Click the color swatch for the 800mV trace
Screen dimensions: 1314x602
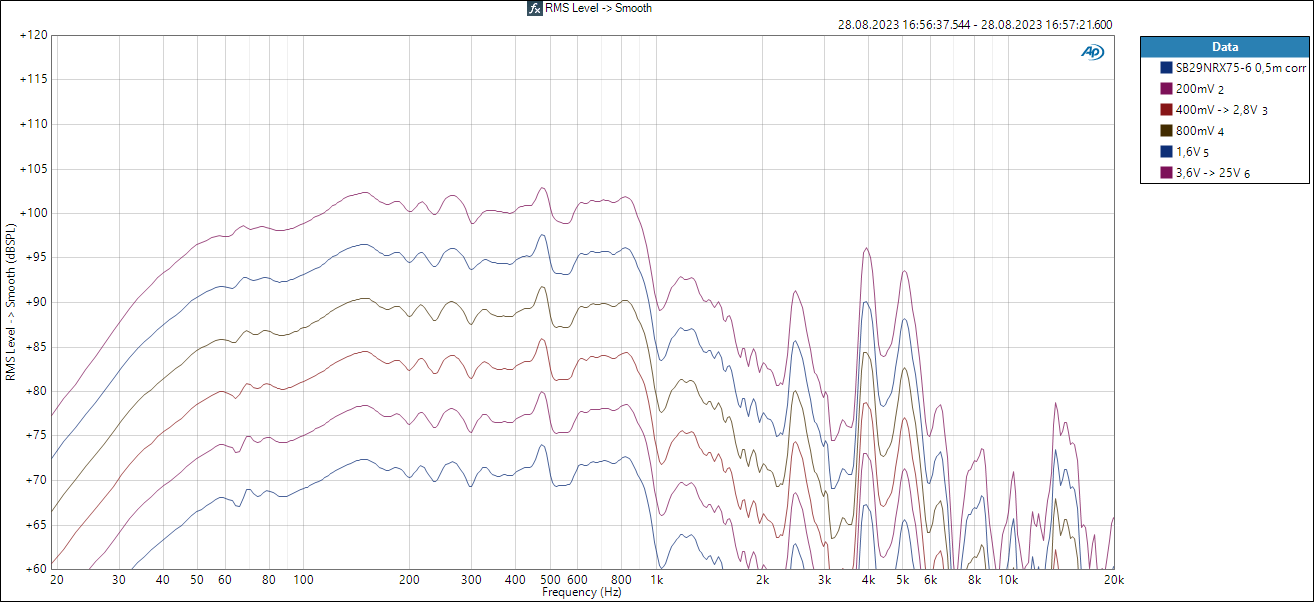(1166, 131)
